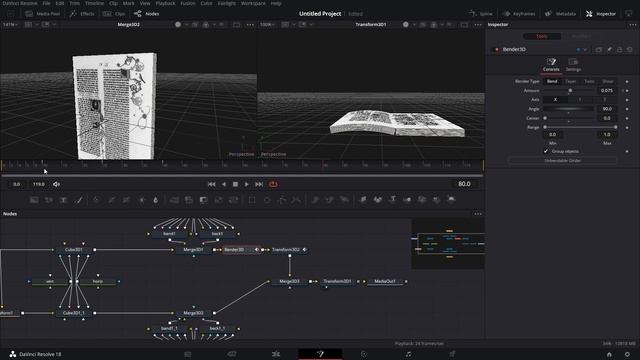Select the Merge3D1 node
640x360 pixels.
click(x=193, y=249)
